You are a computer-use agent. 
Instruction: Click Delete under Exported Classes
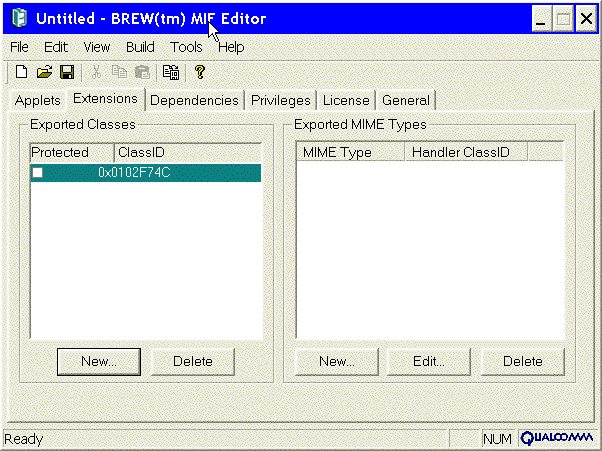pyautogui.click(x=193, y=362)
